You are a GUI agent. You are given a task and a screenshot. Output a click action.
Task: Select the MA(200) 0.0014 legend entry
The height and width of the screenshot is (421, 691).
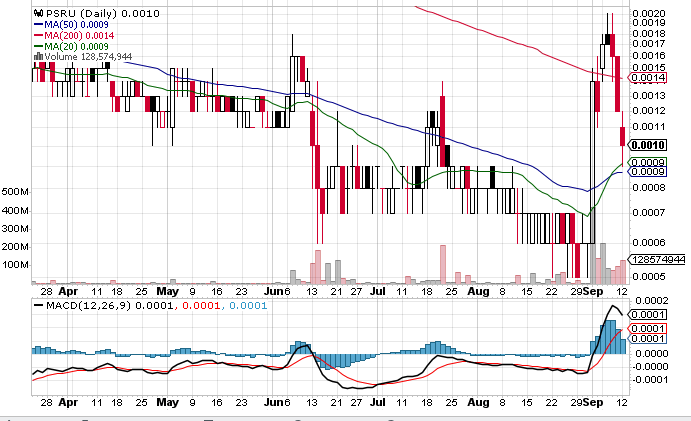pos(74,36)
